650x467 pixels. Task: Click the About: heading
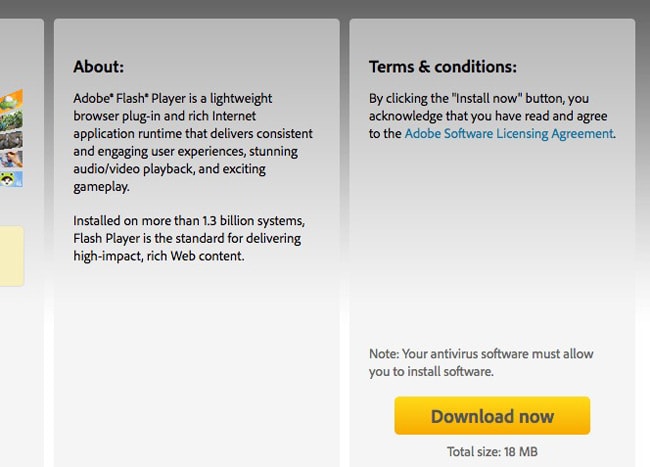[x=99, y=66]
